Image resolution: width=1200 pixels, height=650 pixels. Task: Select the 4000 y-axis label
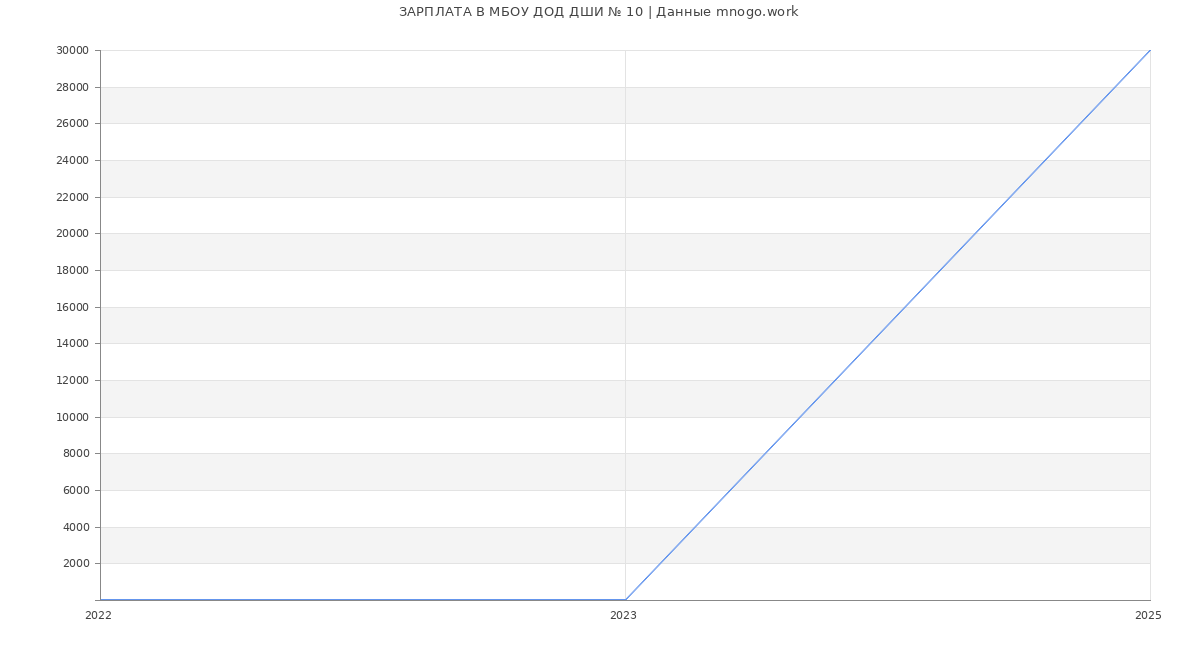(x=76, y=527)
